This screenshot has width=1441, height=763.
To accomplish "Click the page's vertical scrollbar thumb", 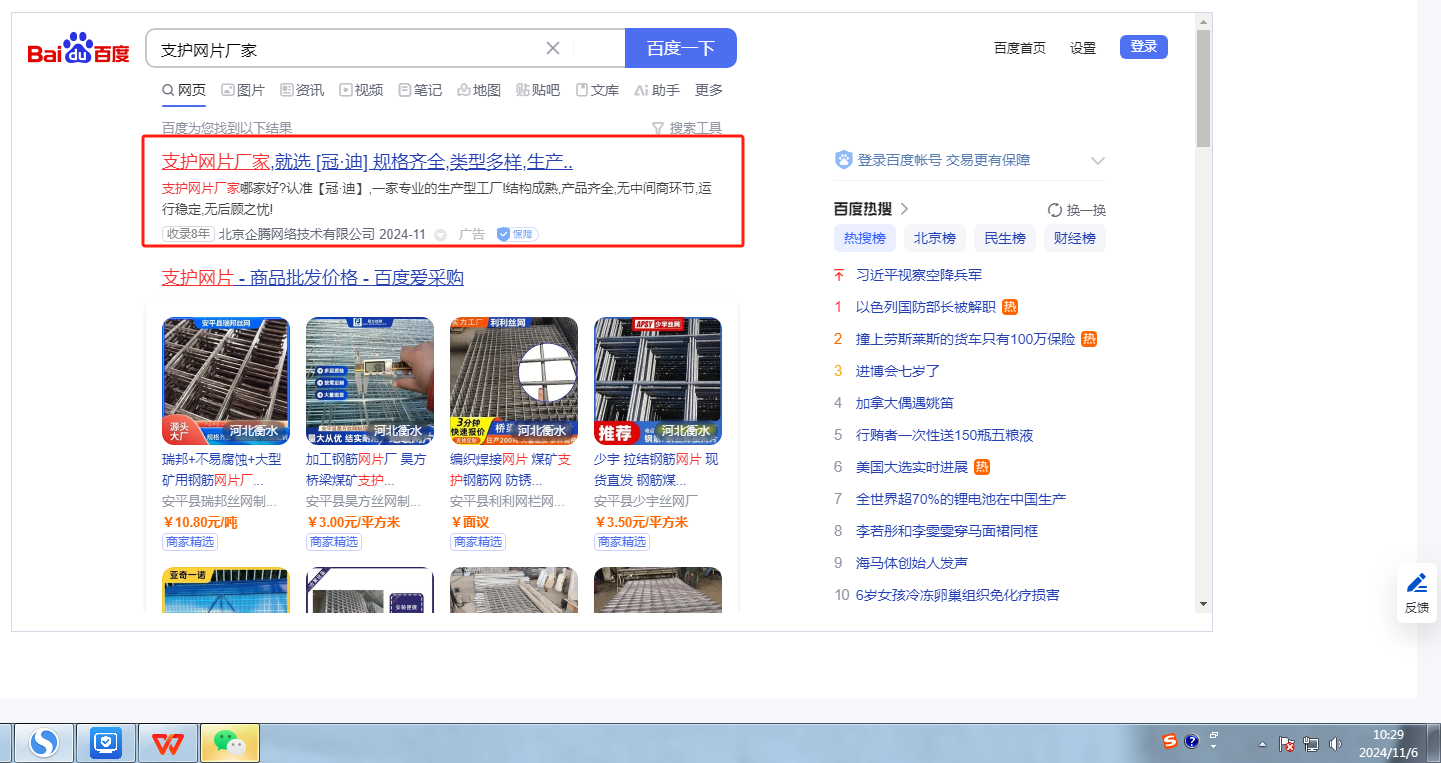I will (x=1203, y=88).
